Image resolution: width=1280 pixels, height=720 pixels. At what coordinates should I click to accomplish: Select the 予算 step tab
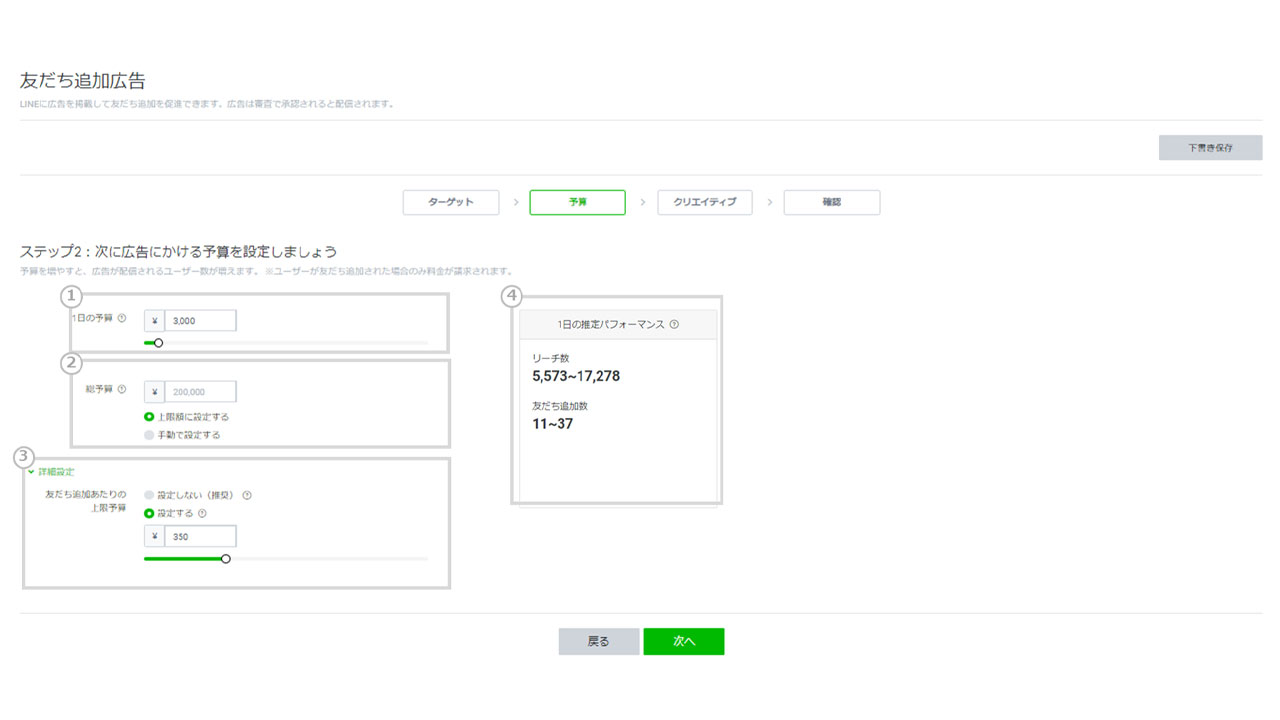click(x=577, y=202)
